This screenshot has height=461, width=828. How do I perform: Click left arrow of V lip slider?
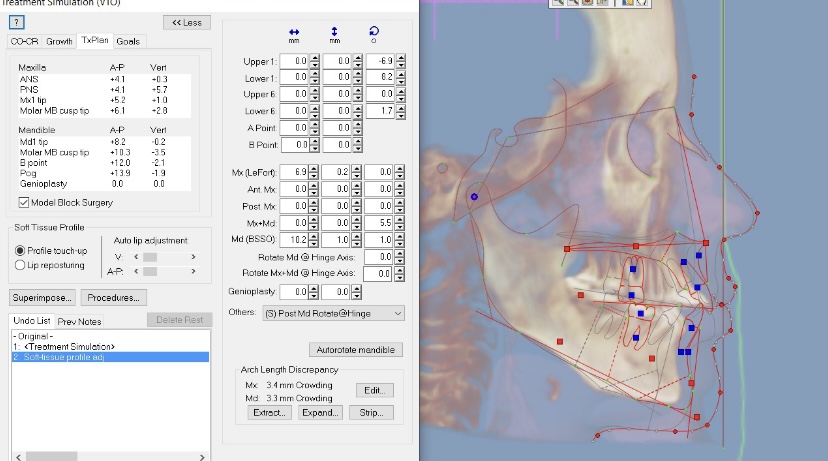click(x=136, y=257)
